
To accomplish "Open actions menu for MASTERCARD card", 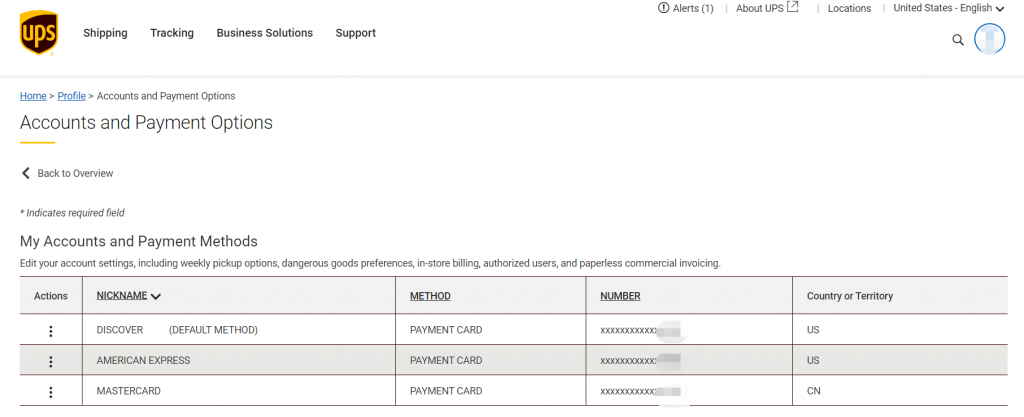I will 51,392.
